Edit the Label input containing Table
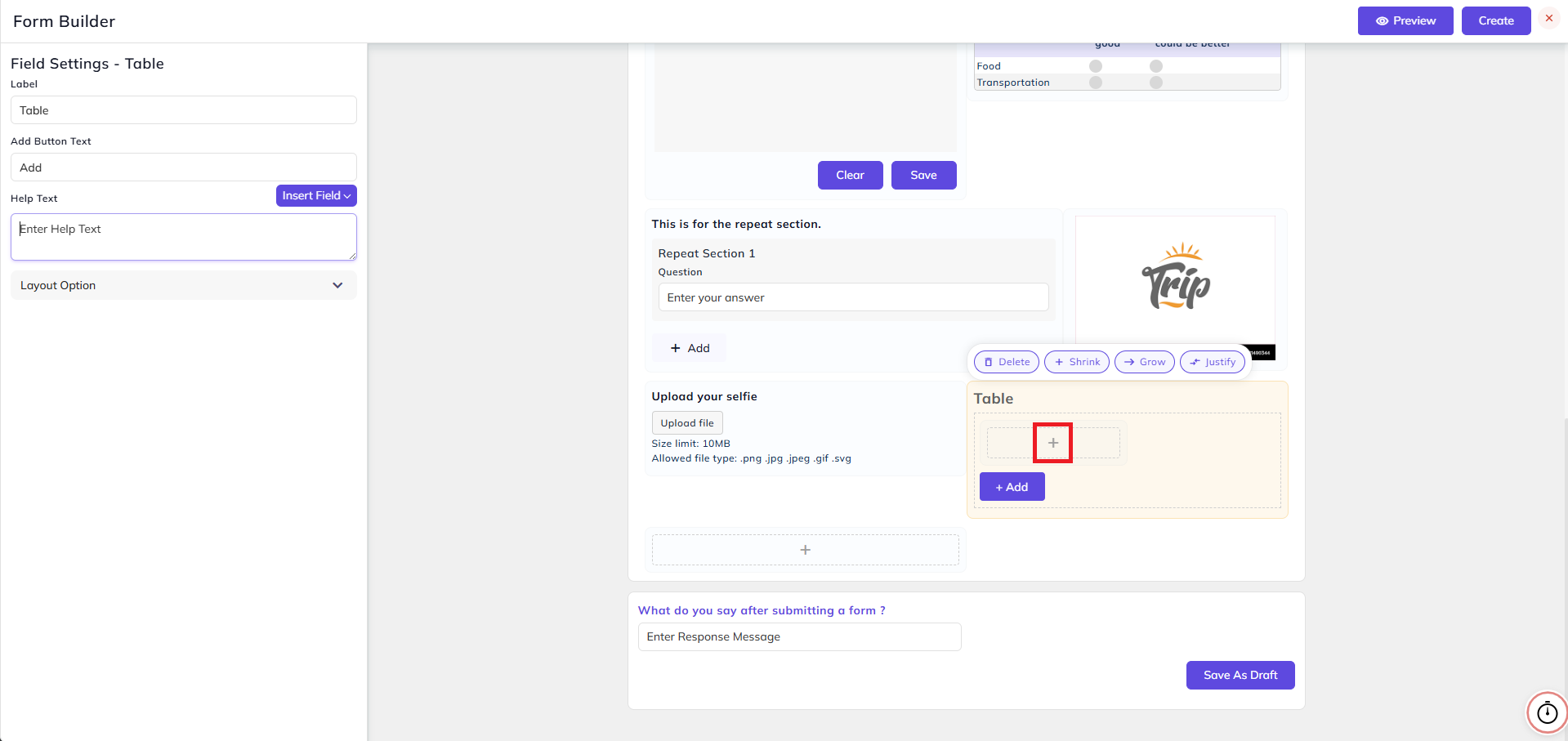 click(184, 110)
